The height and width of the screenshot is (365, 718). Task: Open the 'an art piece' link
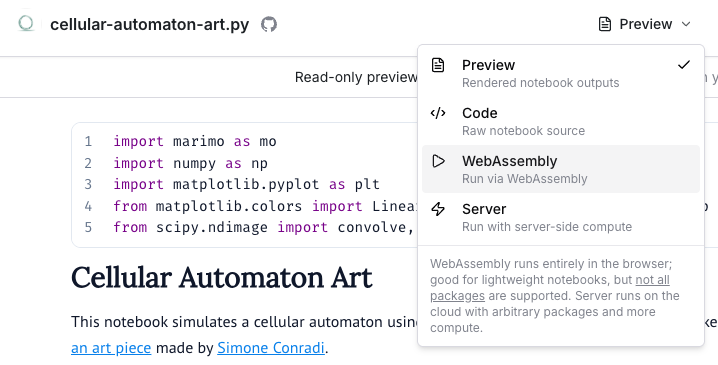click(x=111, y=348)
